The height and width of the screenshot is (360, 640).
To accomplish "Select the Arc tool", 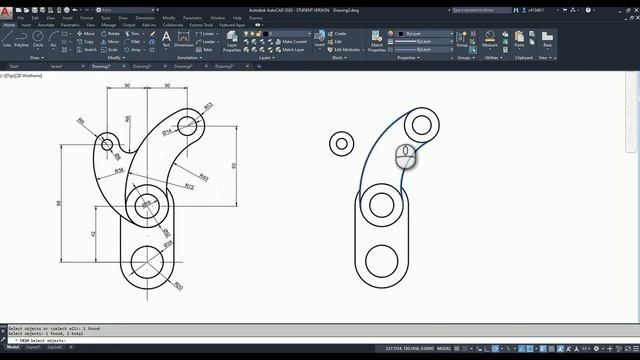I will (x=53, y=39).
